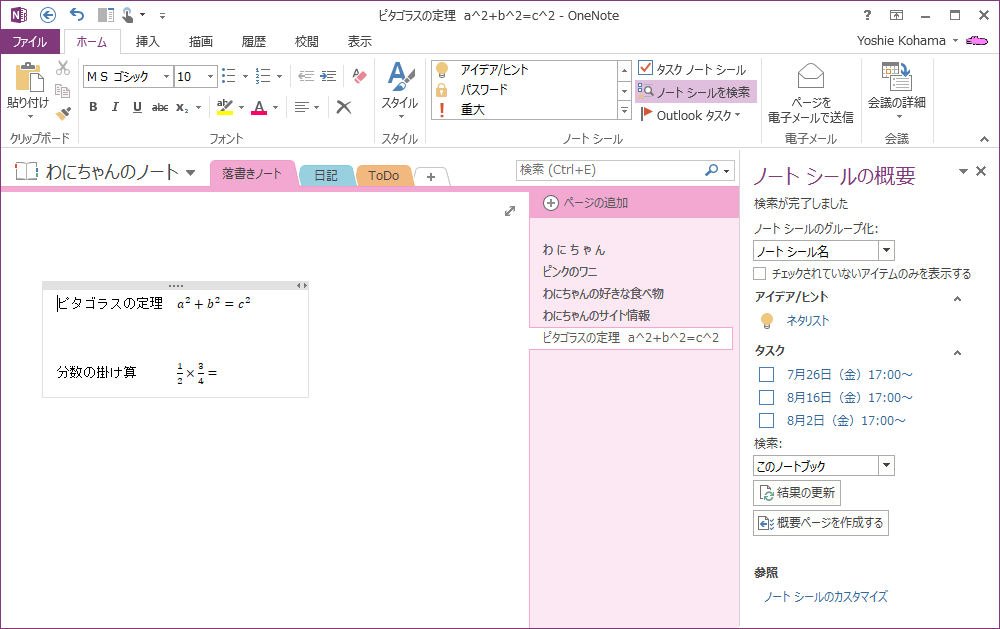Image resolution: width=1000 pixels, height=629 pixels.
Task: Click paragraph alignment icon
Action: [x=302, y=107]
